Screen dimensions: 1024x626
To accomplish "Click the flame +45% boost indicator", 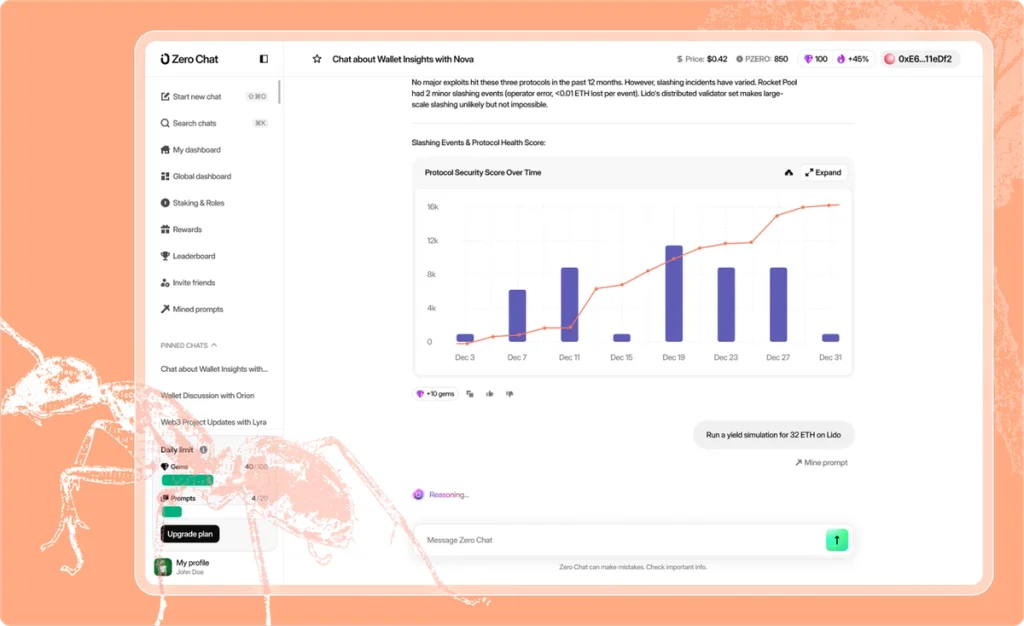I will (x=853, y=59).
